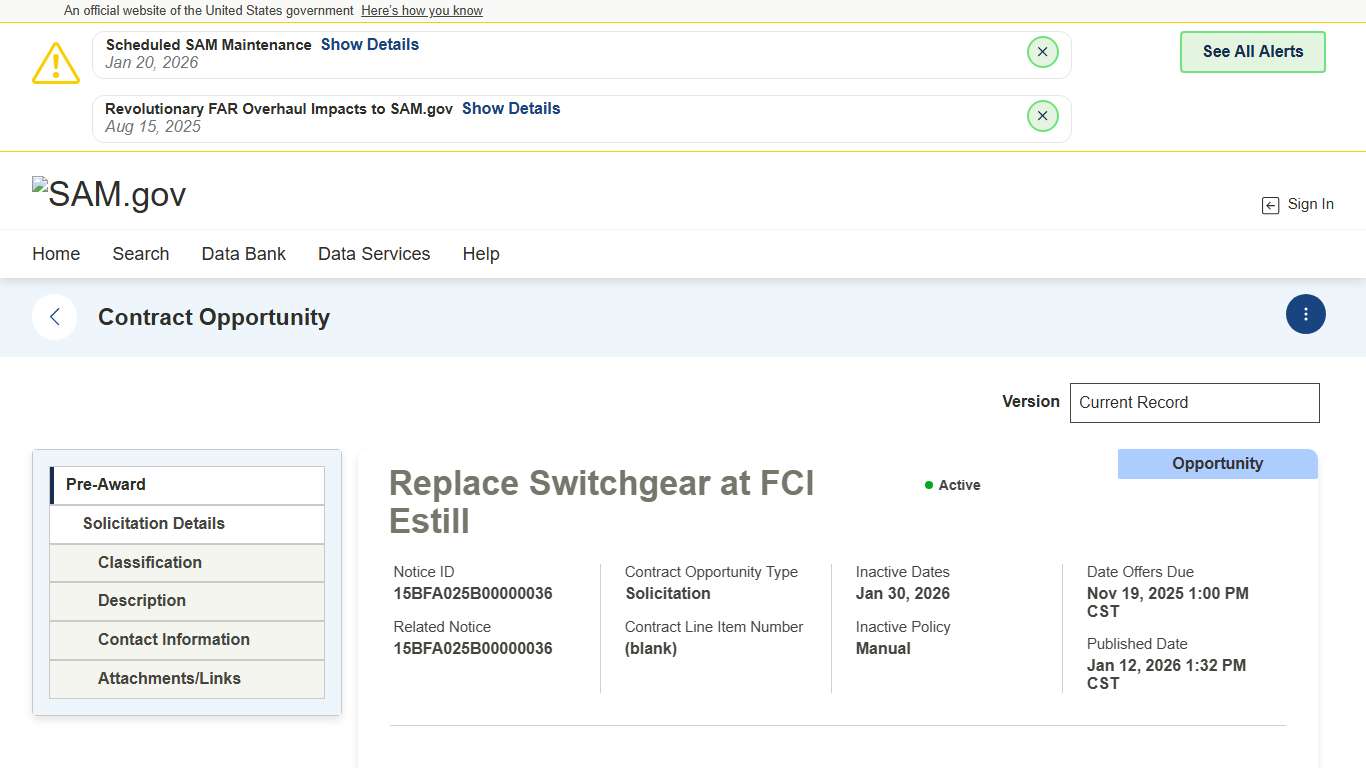The width and height of the screenshot is (1366, 768).
Task: Select Pre-Award in the side panel
Action: pyautogui.click(x=187, y=485)
